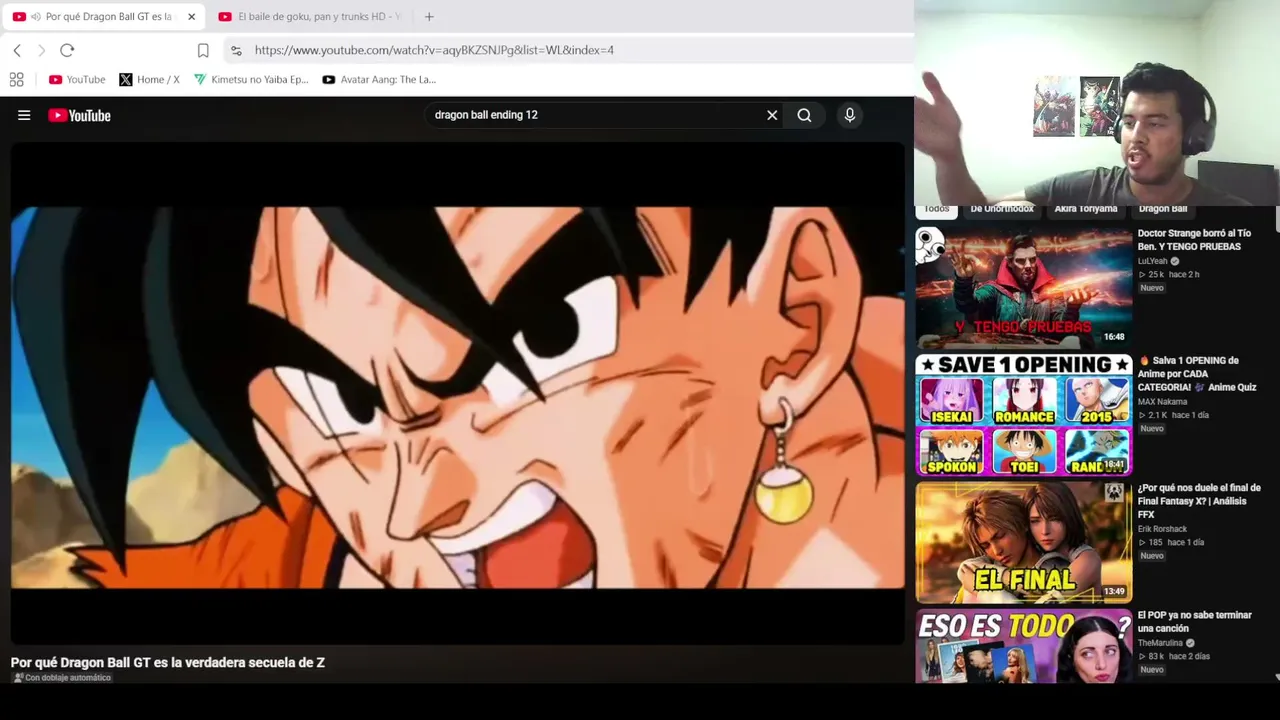Click the video title below the player

coord(168,662)
